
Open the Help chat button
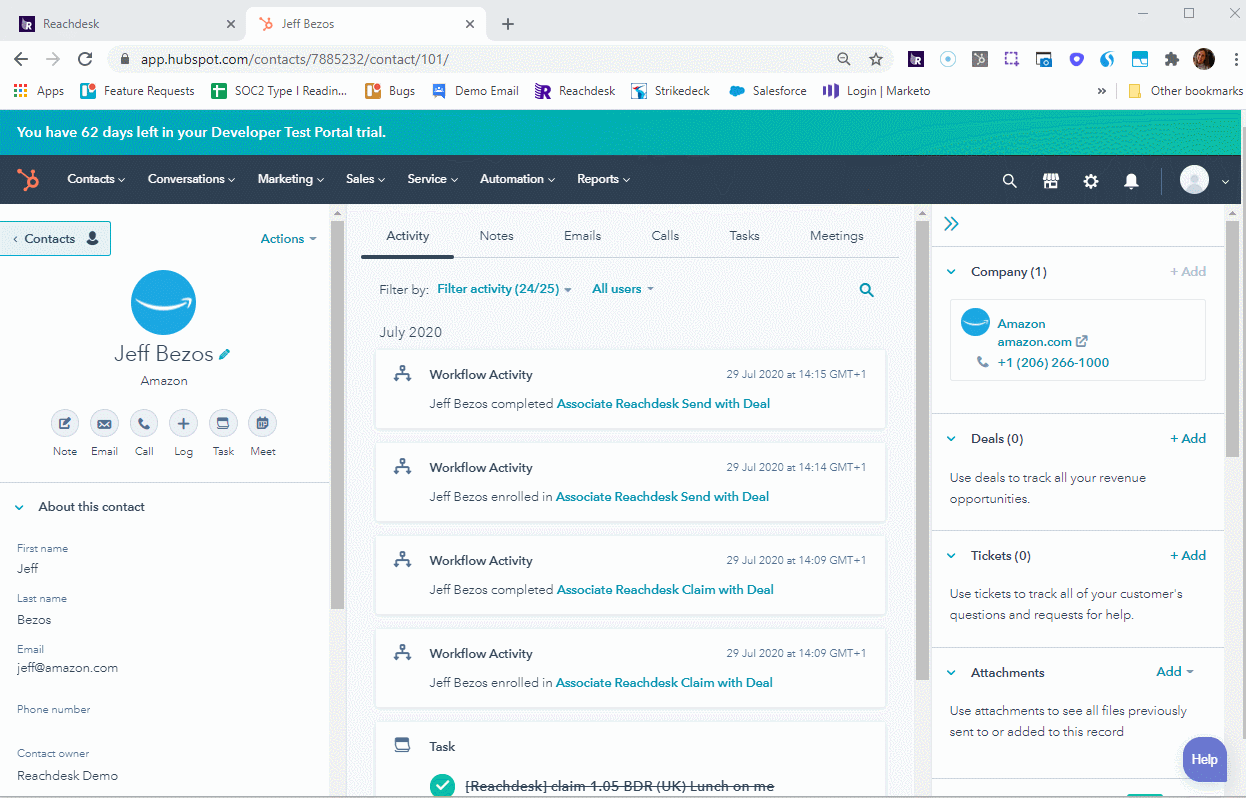pos(1204,760)
